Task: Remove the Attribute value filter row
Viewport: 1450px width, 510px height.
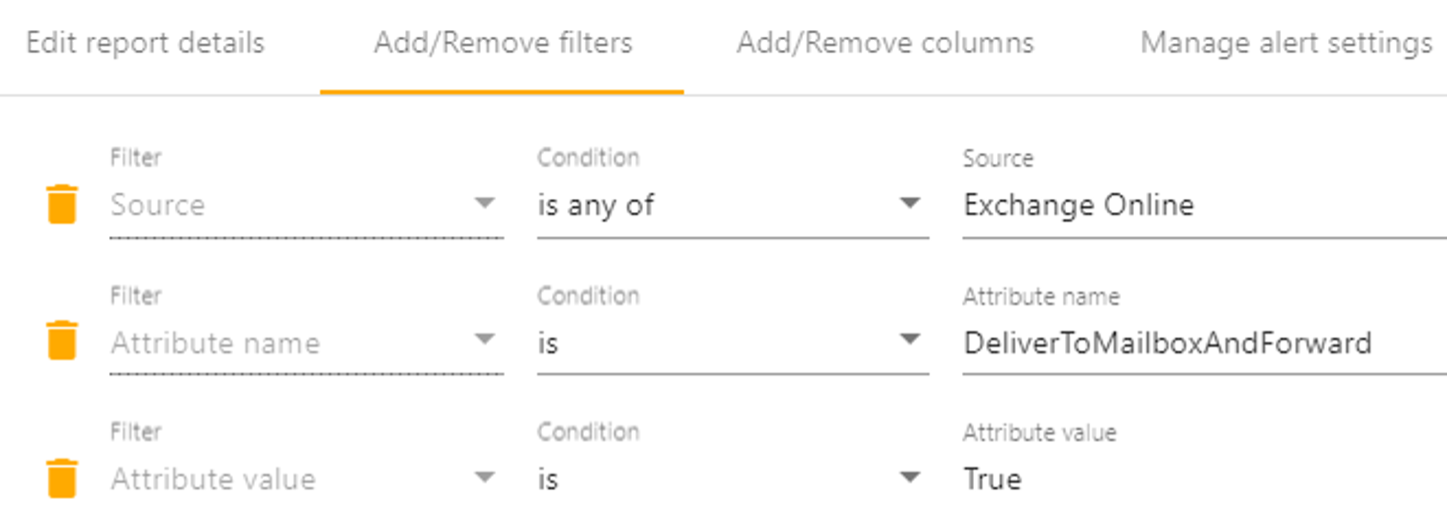Action: pyautogui.click(x=62, y=478)
